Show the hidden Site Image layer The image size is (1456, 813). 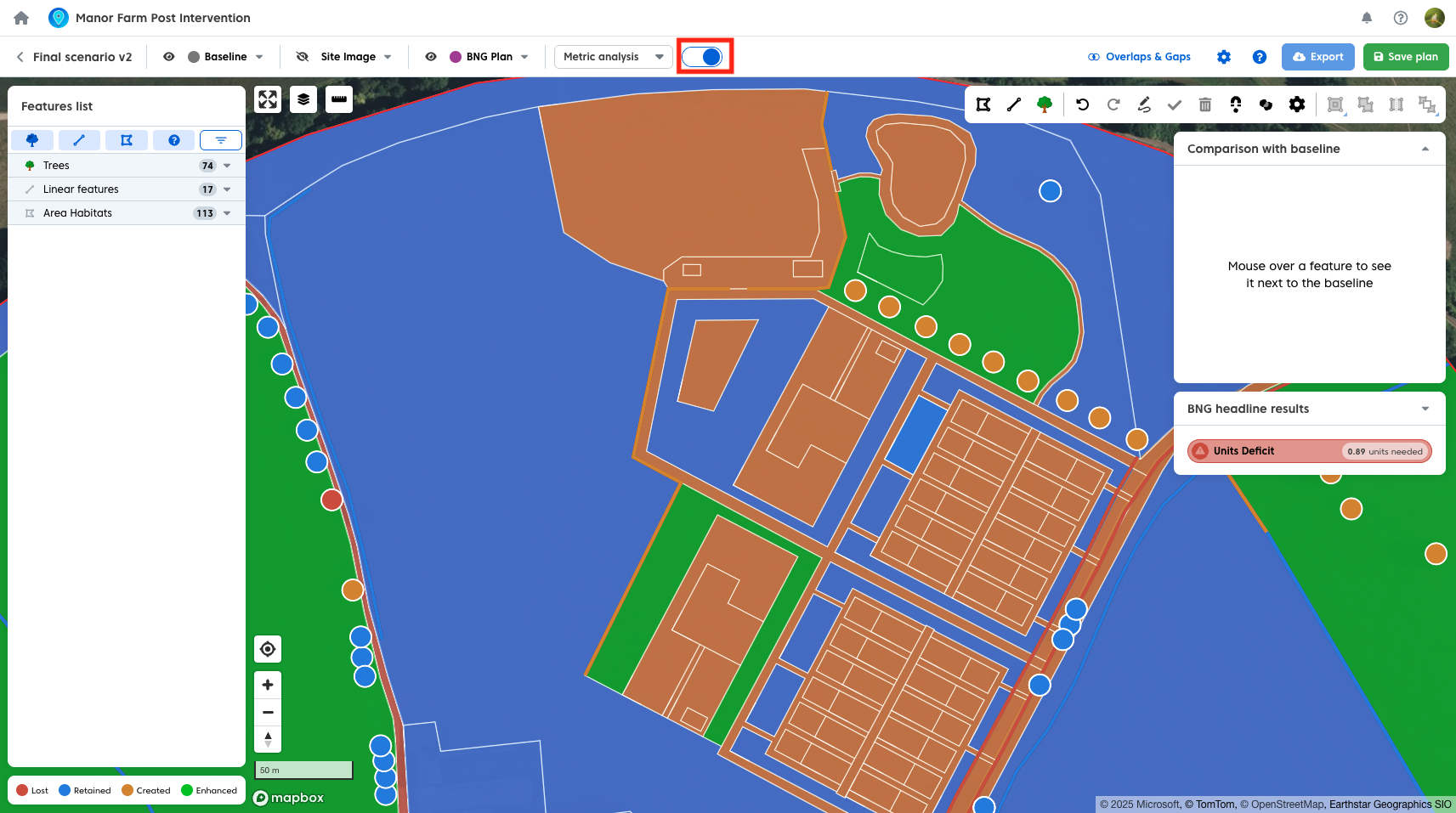click(302, 57)
